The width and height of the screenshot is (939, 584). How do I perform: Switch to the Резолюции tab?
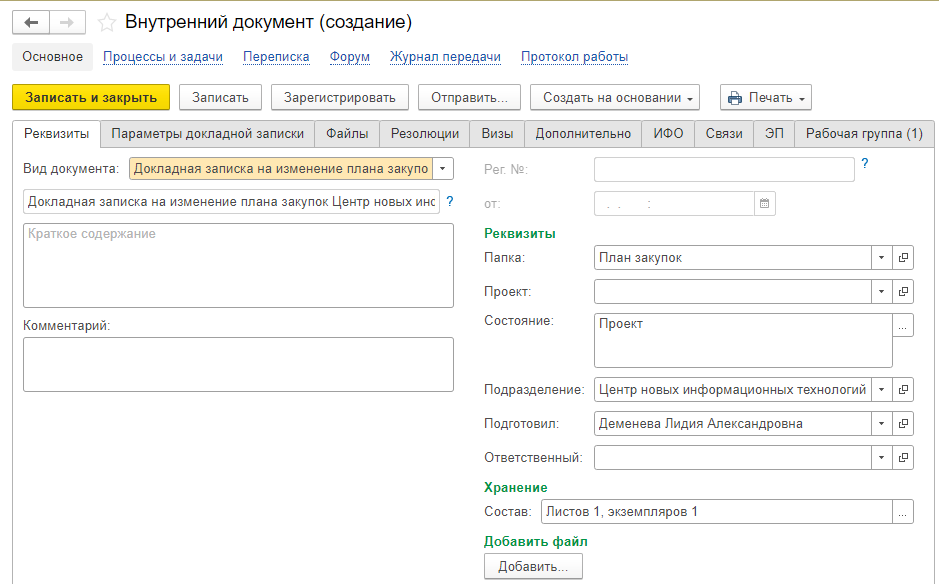click(x=425, y=134)
